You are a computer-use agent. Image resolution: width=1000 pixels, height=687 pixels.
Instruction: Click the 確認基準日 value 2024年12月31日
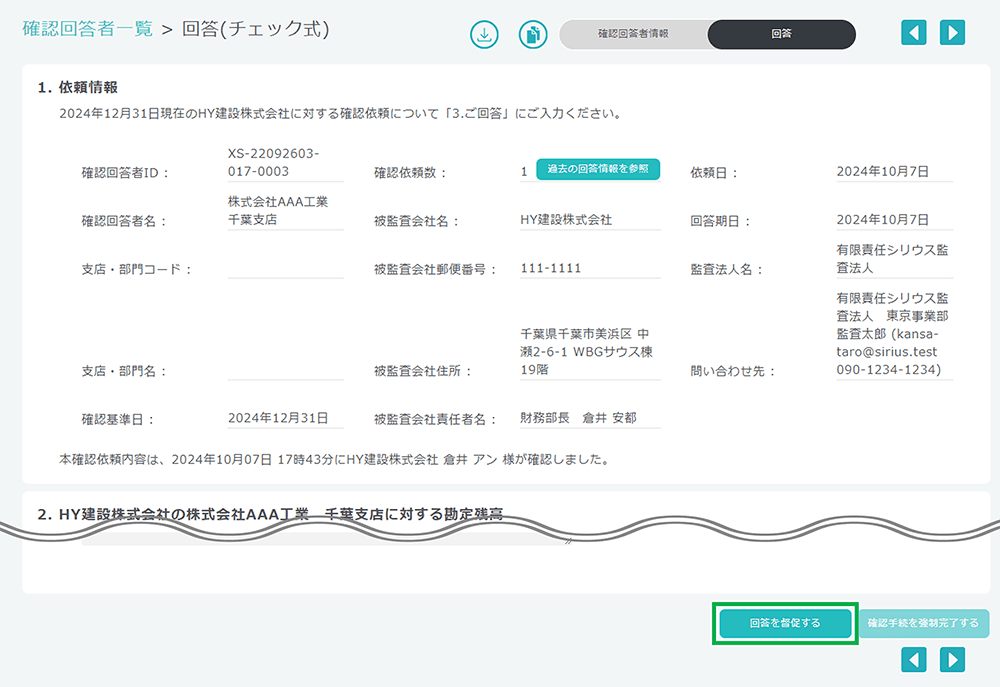(x=278, y=418)
